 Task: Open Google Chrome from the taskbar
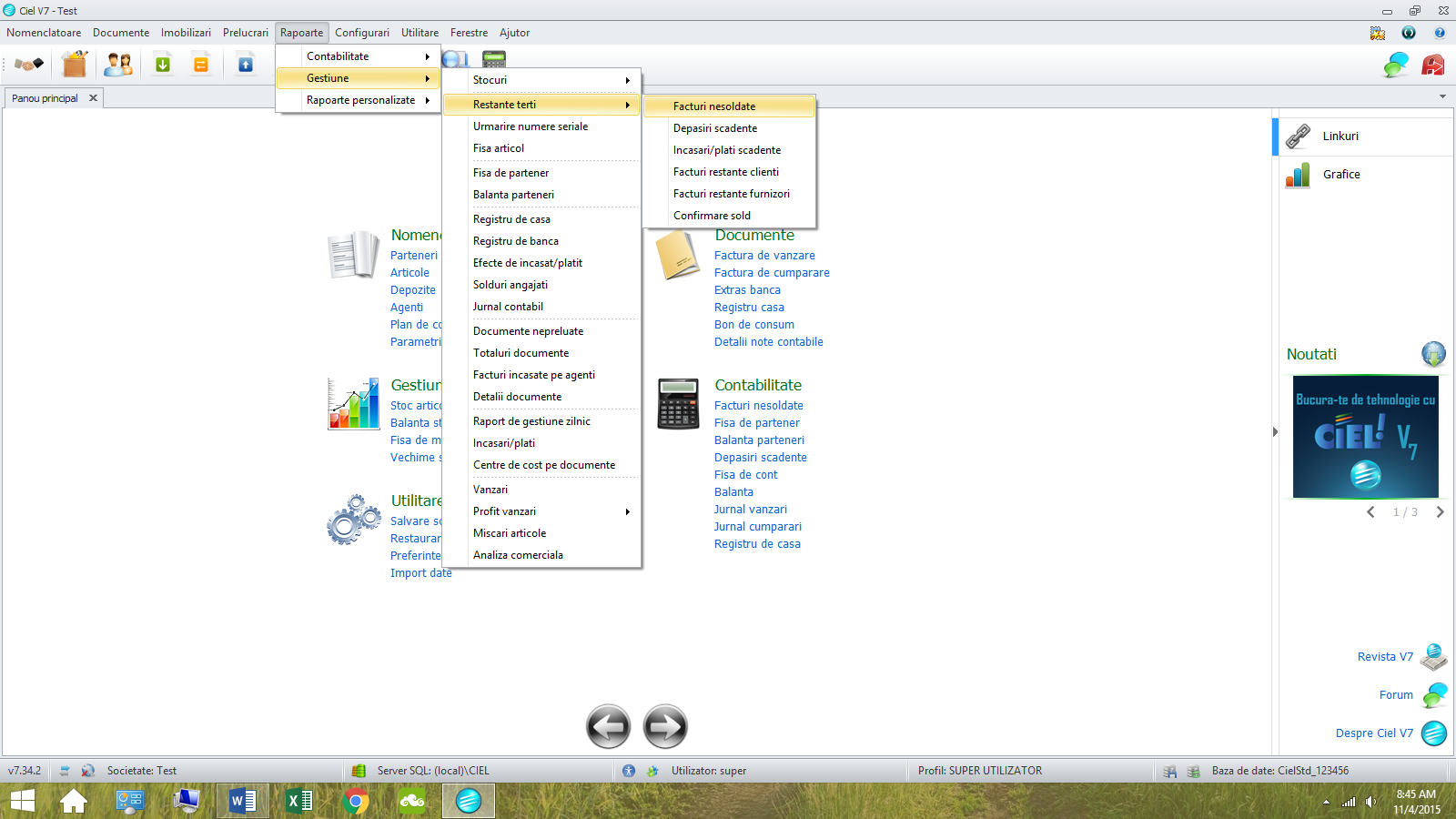pyautogui.click(x=356, y=801)
